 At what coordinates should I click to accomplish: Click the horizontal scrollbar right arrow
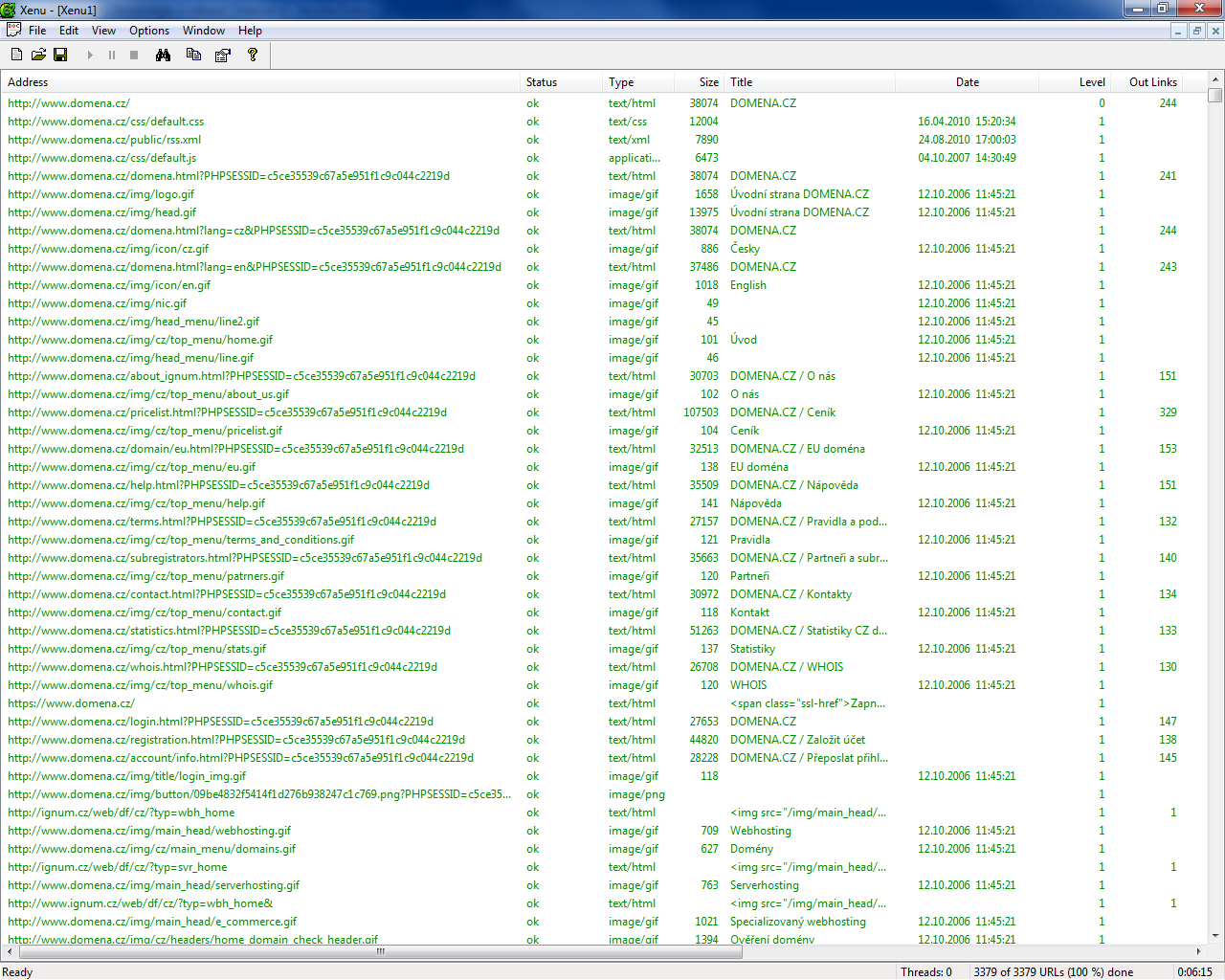pyautogui.click(x=1198, y=951)
